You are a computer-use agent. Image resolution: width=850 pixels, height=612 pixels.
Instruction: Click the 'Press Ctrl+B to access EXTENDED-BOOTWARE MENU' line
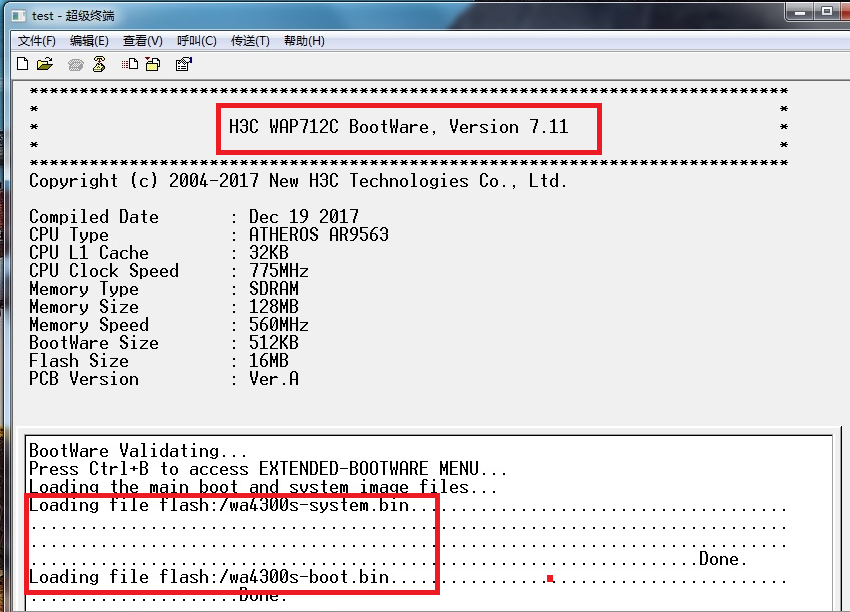[x=268, y=468]
